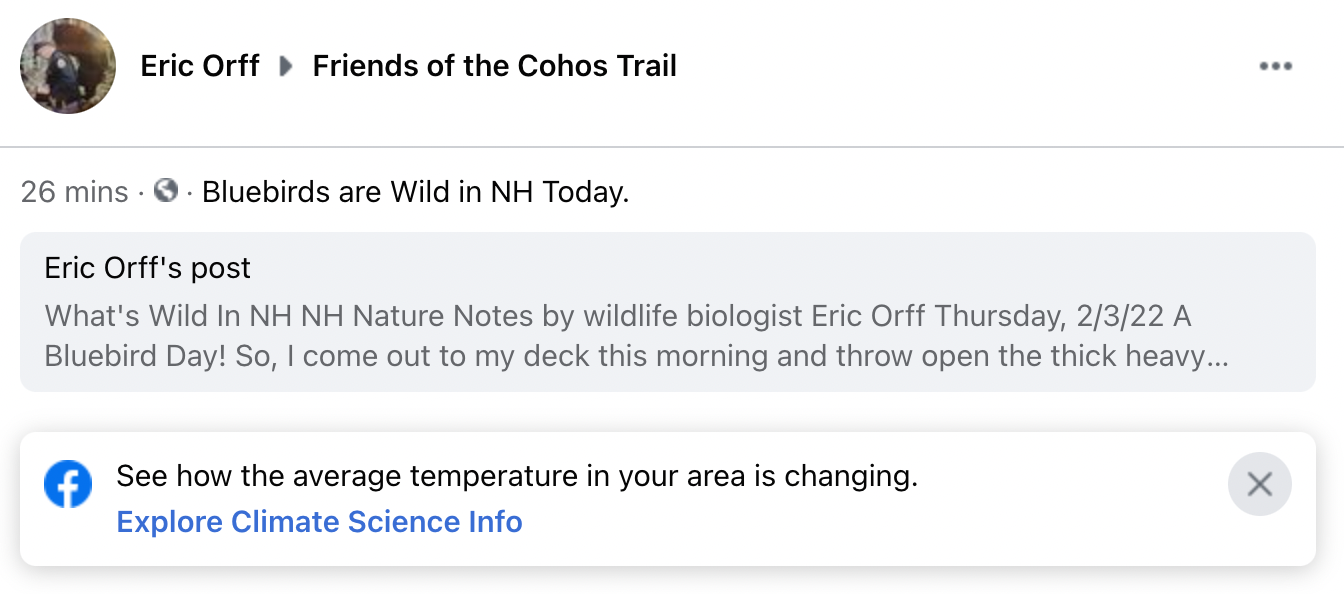Click the Facebook logo on the climate banner
This screenshot has height=594, width=1344.
68,484
